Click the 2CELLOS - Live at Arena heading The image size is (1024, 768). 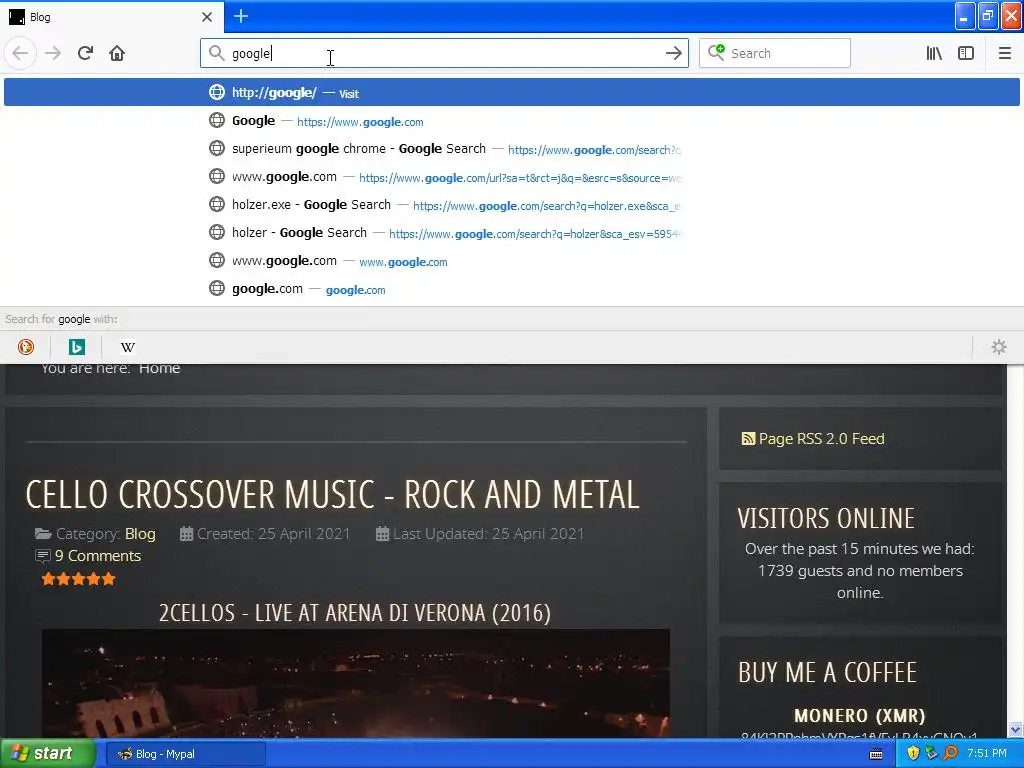tap(355, 613)
